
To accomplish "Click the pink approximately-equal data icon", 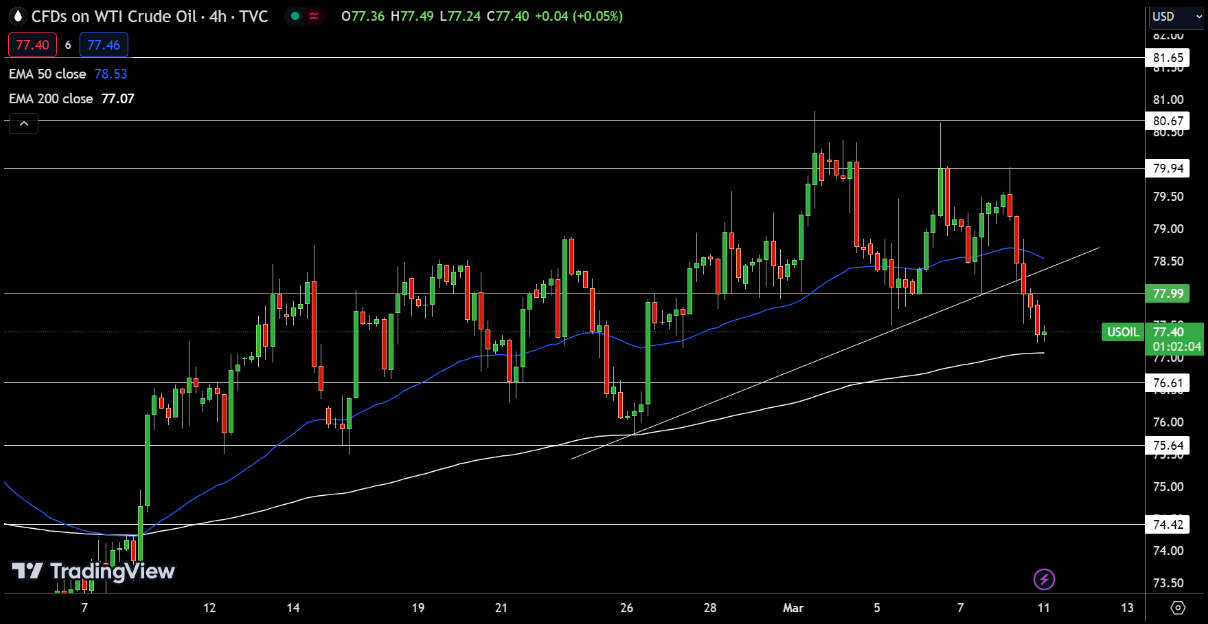I will point(314,17).
